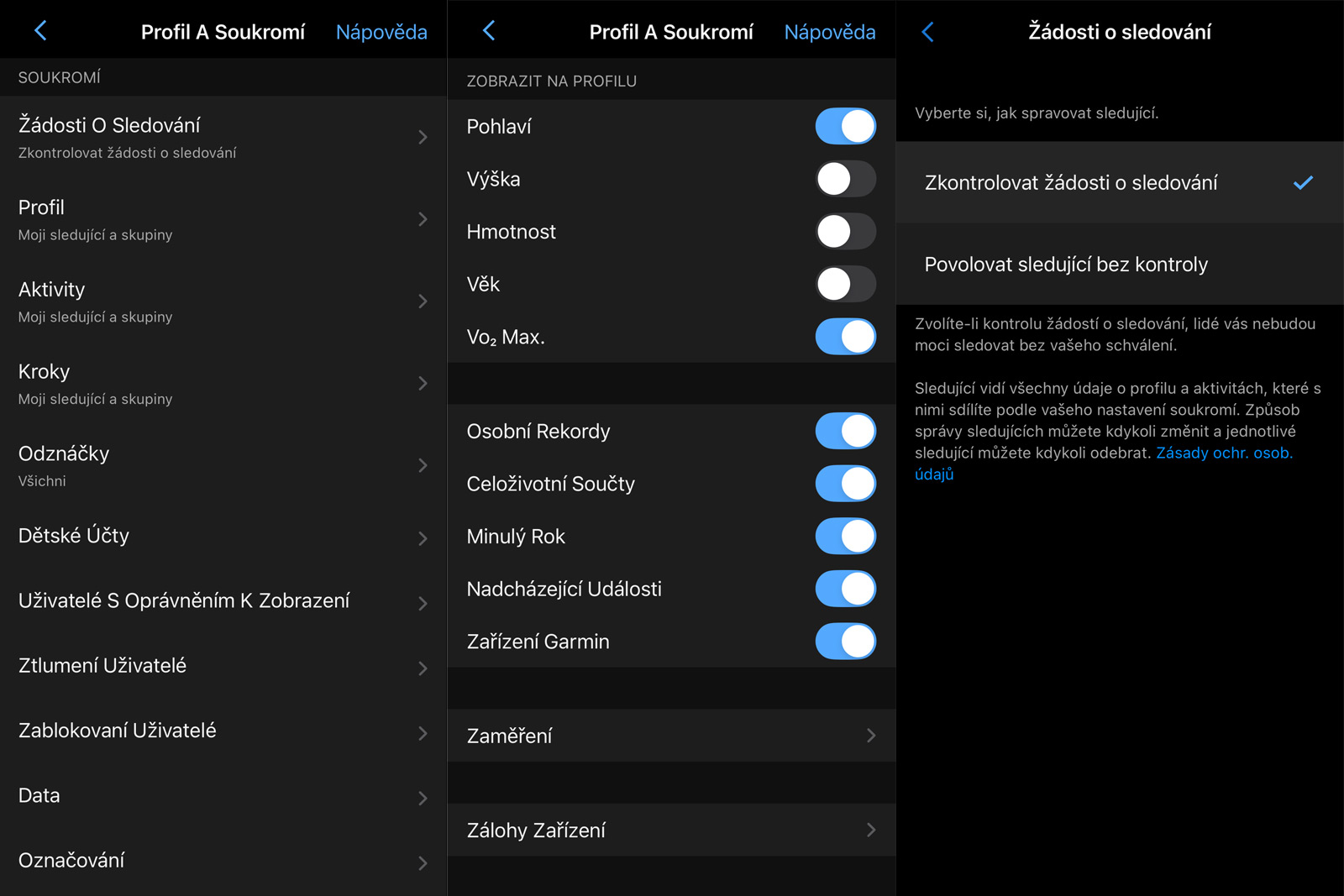The height and width of the screenshot is (896, 1344).
Task: Go back from the left Profil A Soukromí screen
Action: pyautogui.click(x=40, y=31)
